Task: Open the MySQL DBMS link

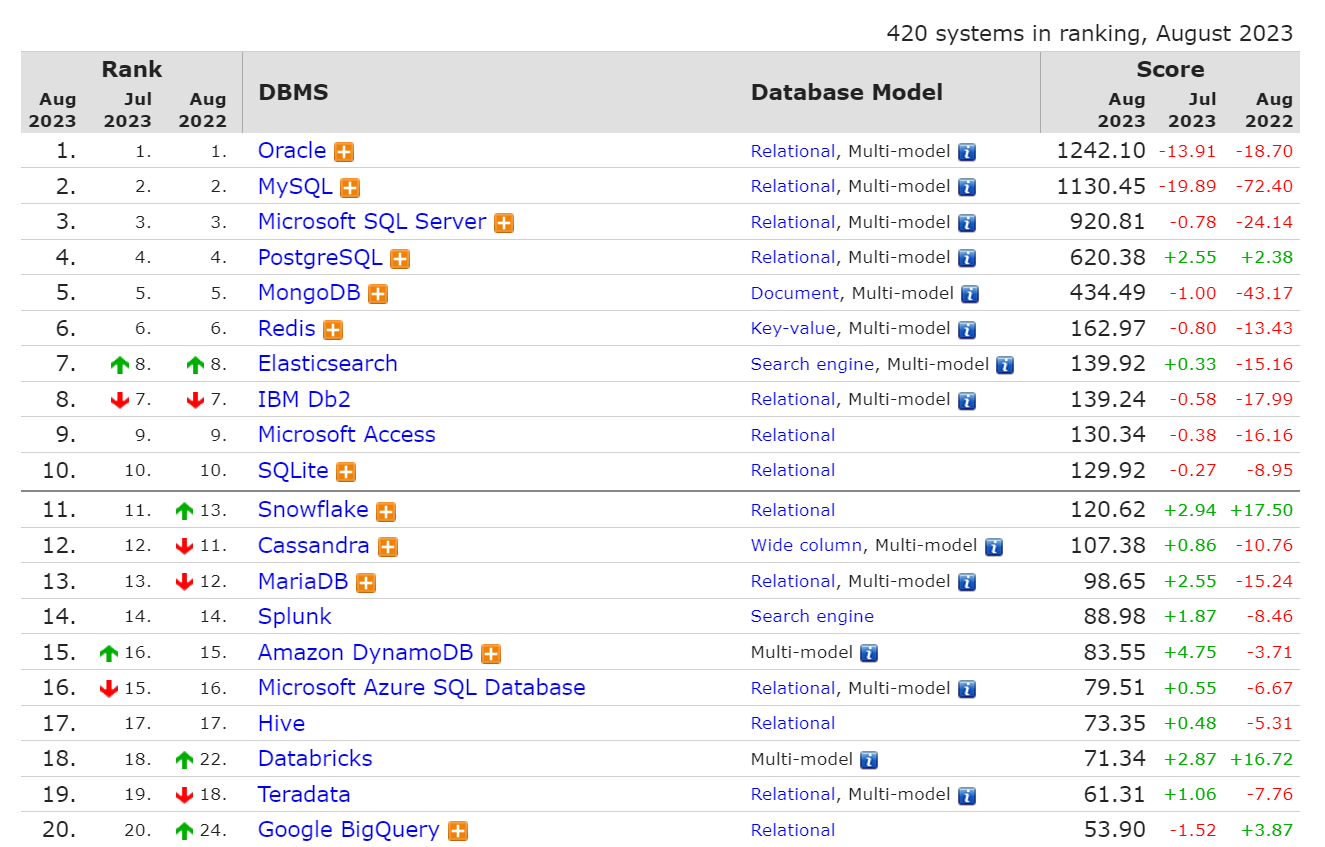Action: [x=295, y=186]
